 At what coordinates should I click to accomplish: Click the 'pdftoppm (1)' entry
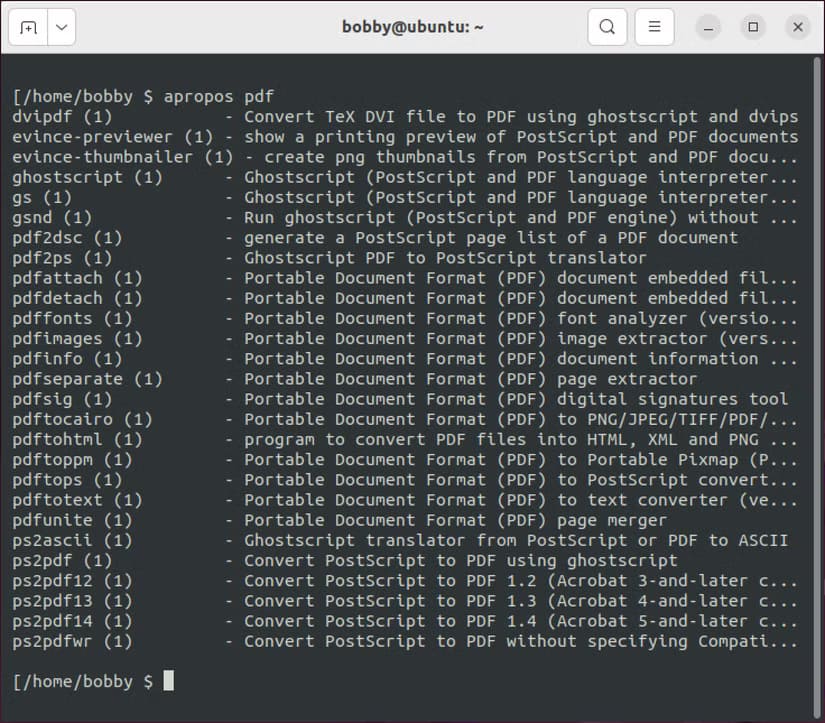coord(72,460)
